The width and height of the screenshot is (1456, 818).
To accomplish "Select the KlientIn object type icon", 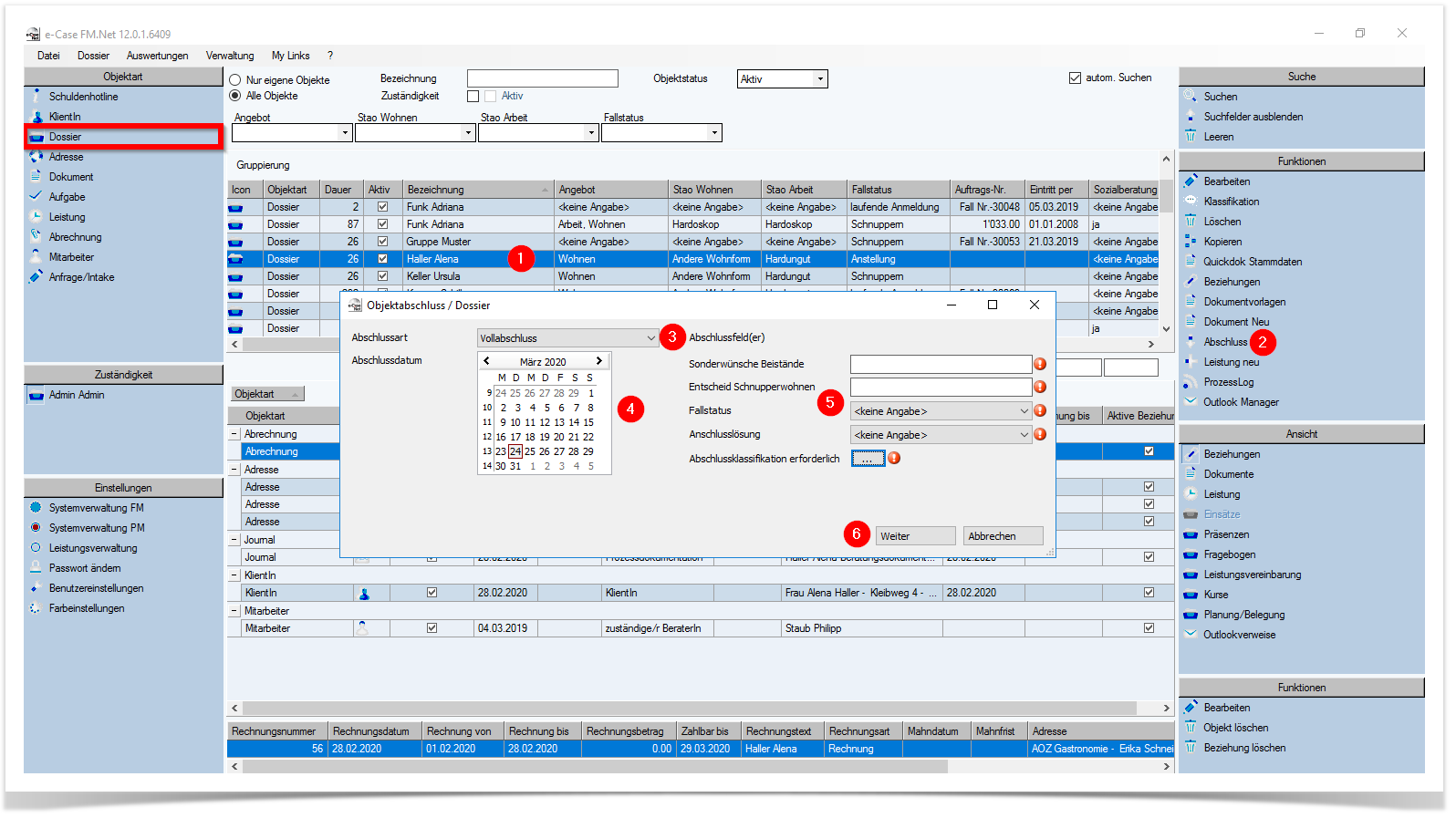I will pos(36,117).
